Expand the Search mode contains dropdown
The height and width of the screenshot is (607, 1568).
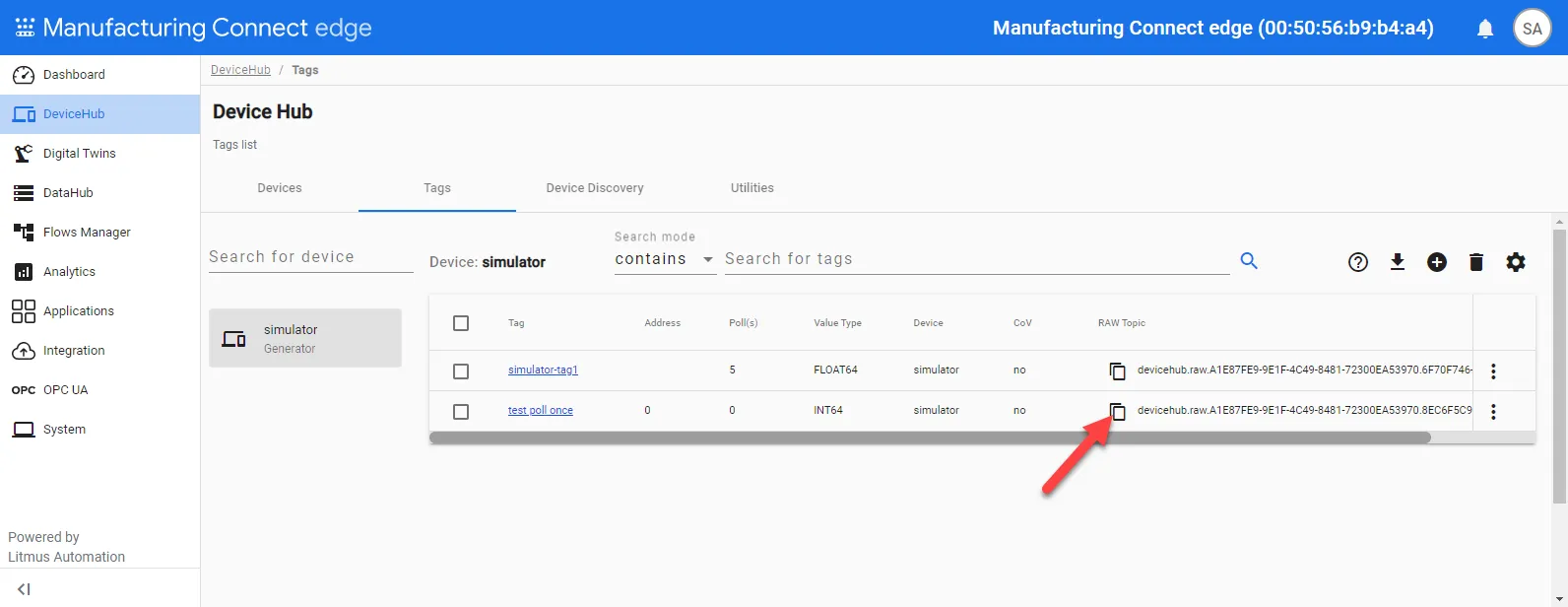[665, 259]
